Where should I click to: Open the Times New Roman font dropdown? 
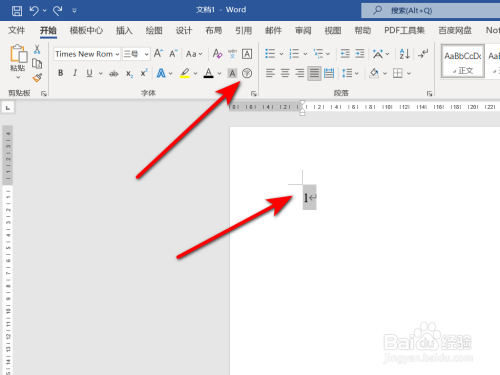click(x=87, y=54)
